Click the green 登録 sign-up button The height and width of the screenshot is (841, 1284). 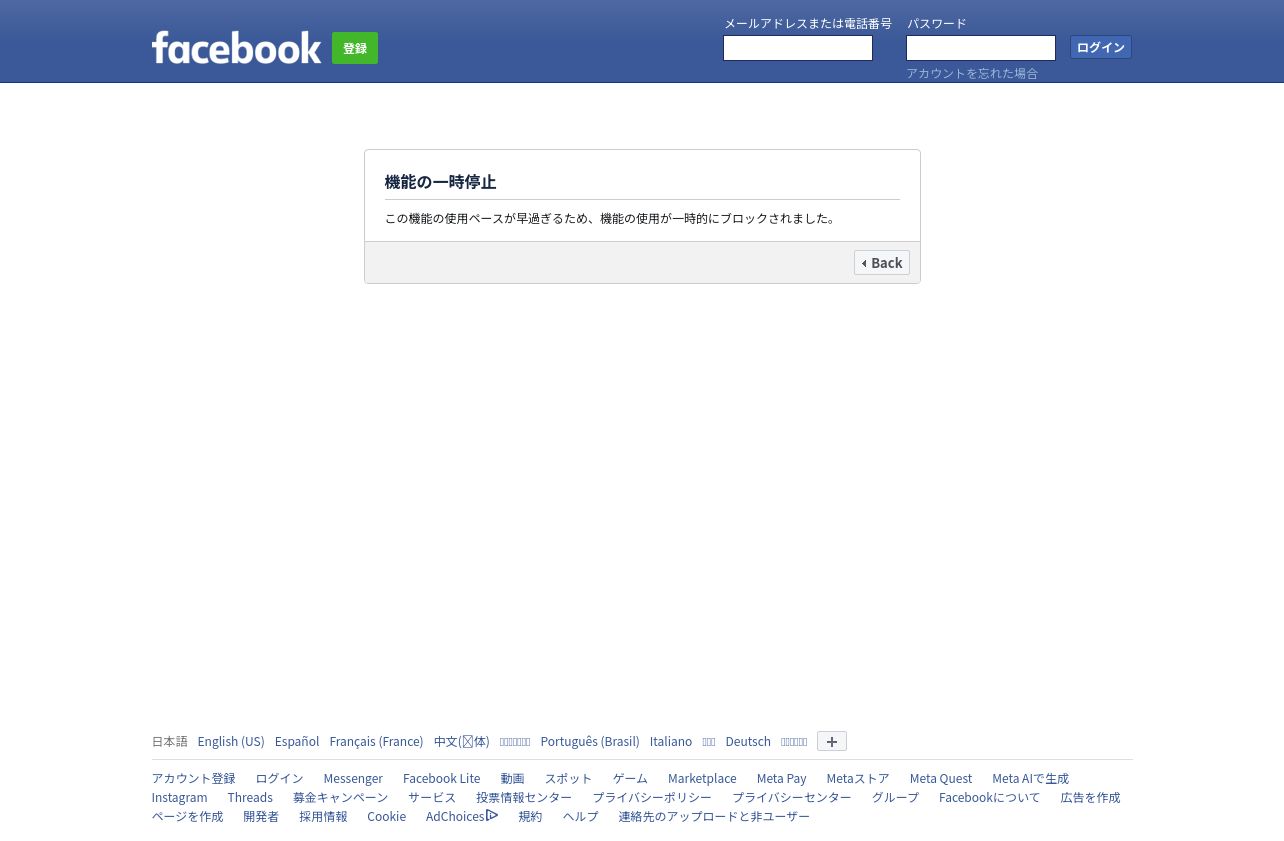coord(355,48)
